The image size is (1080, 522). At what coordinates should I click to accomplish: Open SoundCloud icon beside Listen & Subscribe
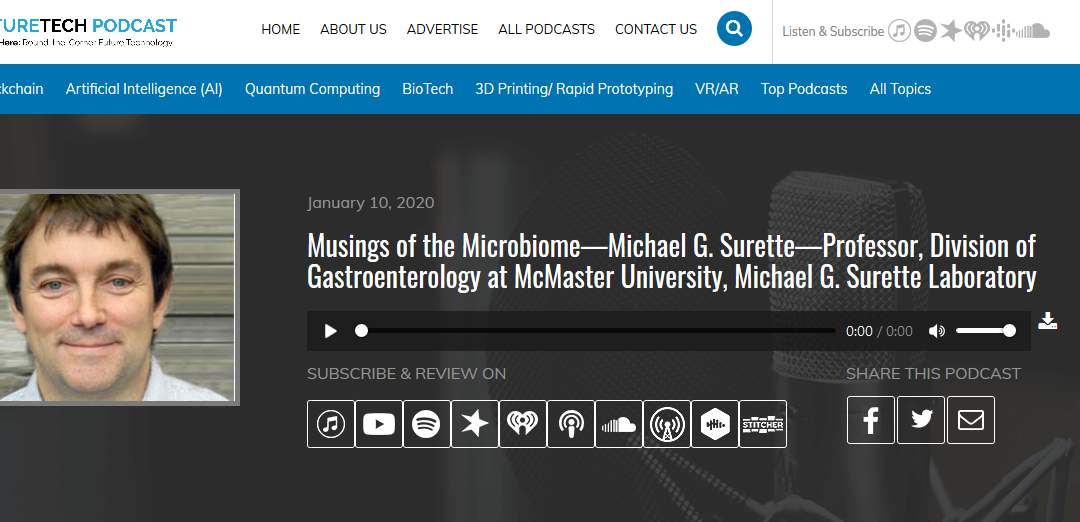point(1033,31)
